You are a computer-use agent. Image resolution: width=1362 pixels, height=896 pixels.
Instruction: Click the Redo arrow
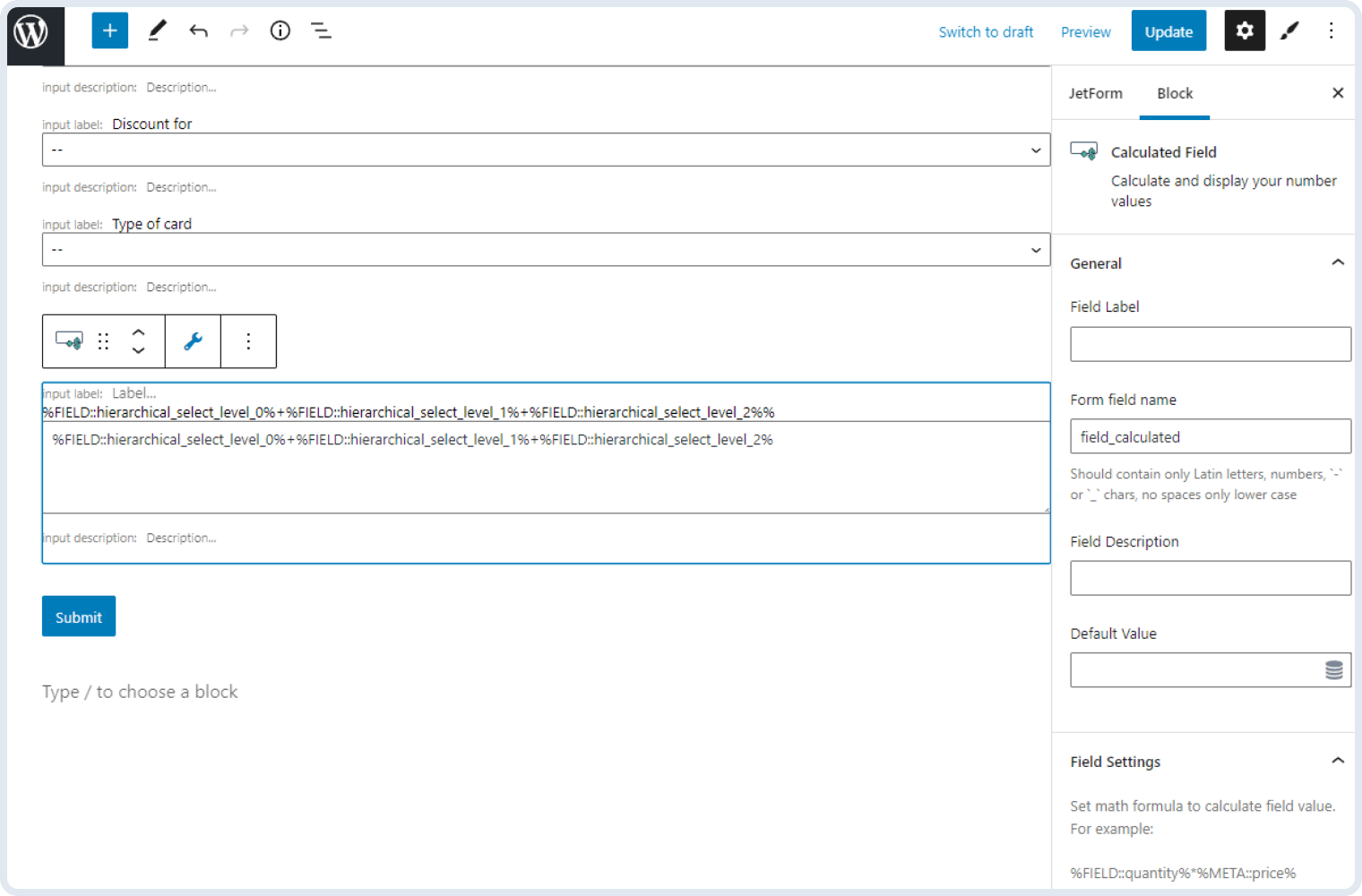click(x=238, y=30)
